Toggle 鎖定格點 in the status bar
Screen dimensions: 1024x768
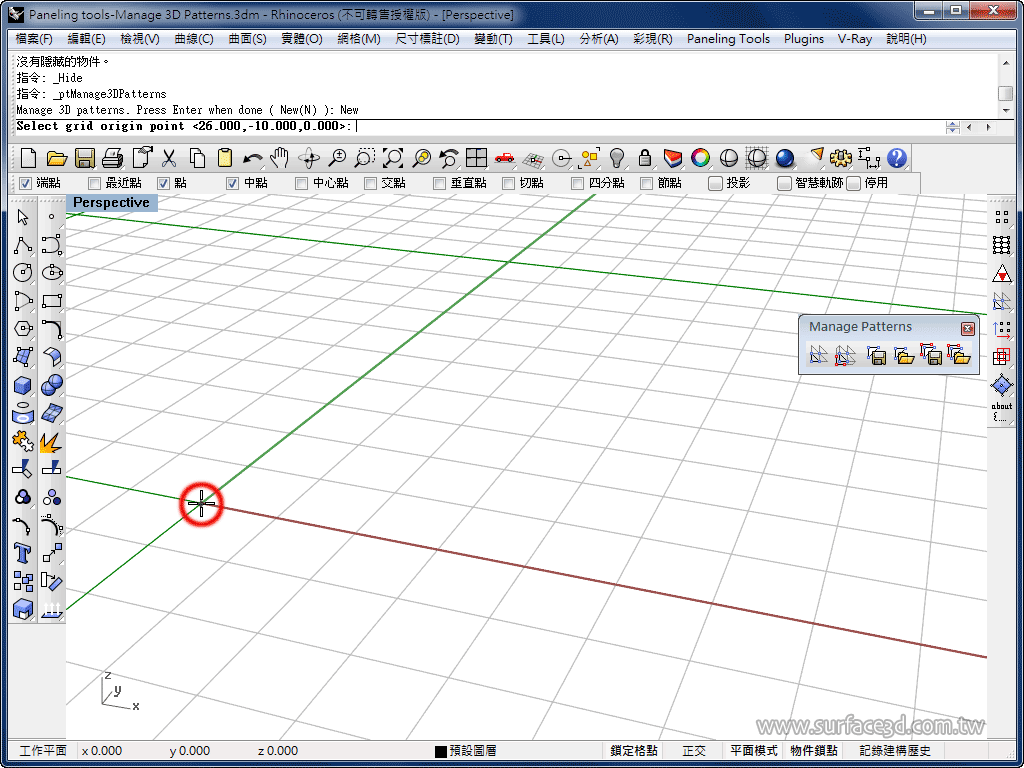633,751
